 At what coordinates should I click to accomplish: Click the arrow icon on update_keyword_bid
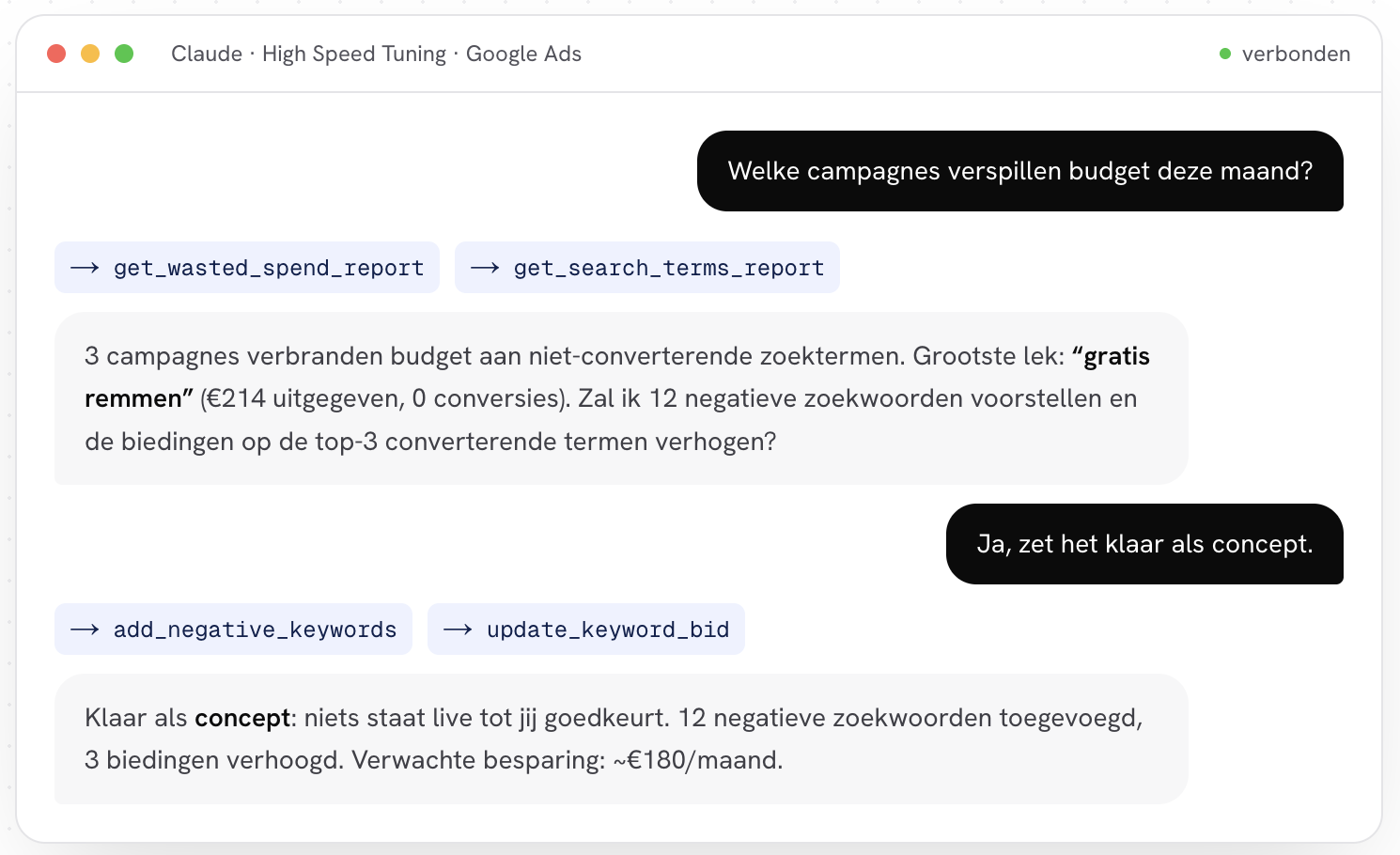click(459, 630)
